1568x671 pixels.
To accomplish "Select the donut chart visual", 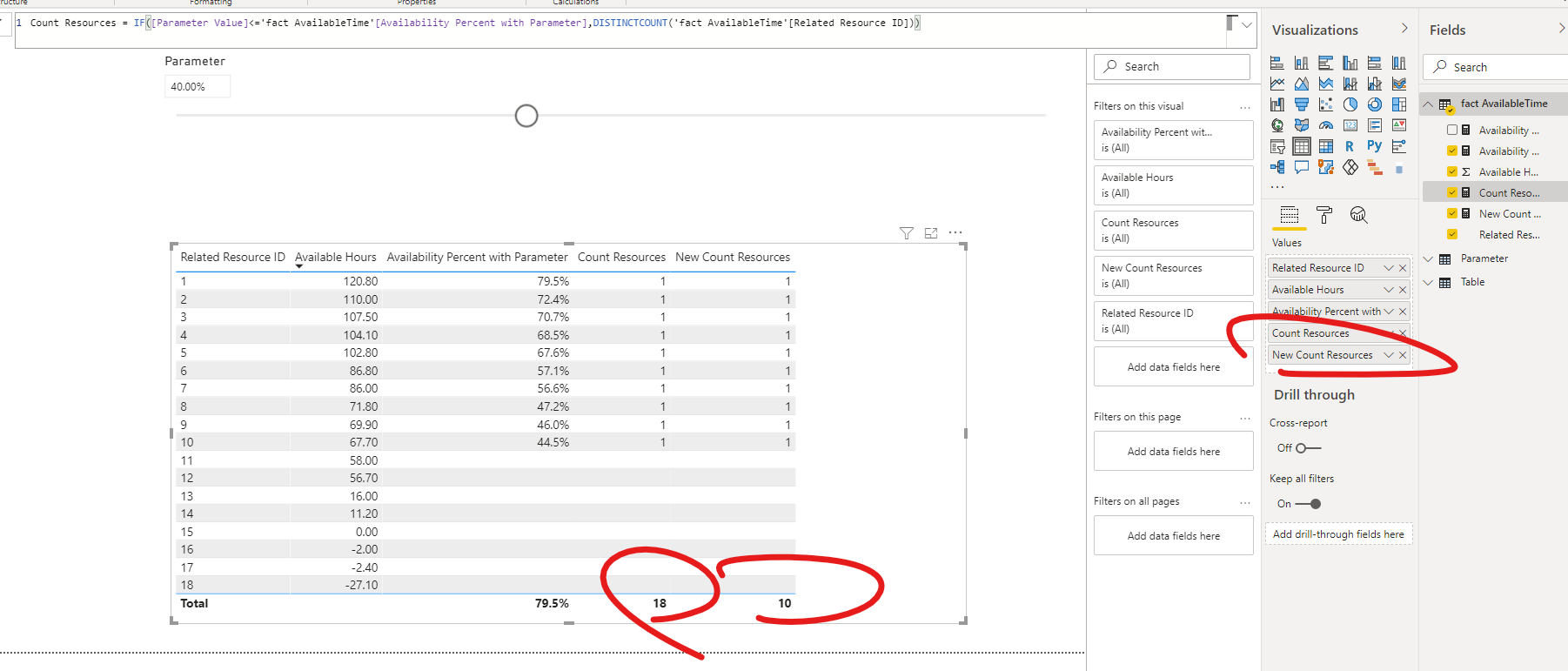I will (x=1375, y=104).
